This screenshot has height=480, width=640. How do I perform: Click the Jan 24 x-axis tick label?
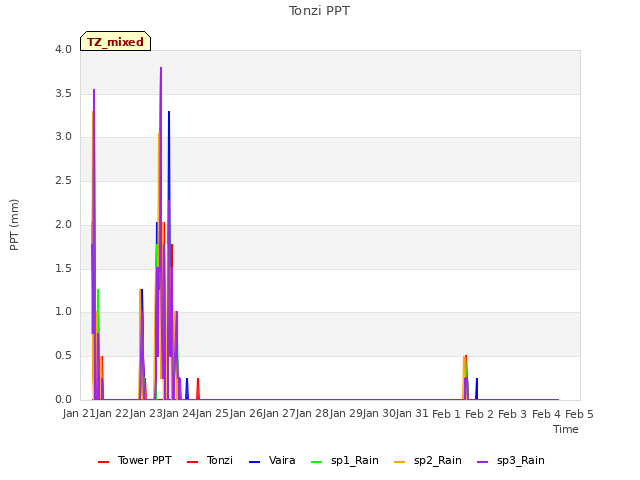pyautogui.click(x=179, y=414)
